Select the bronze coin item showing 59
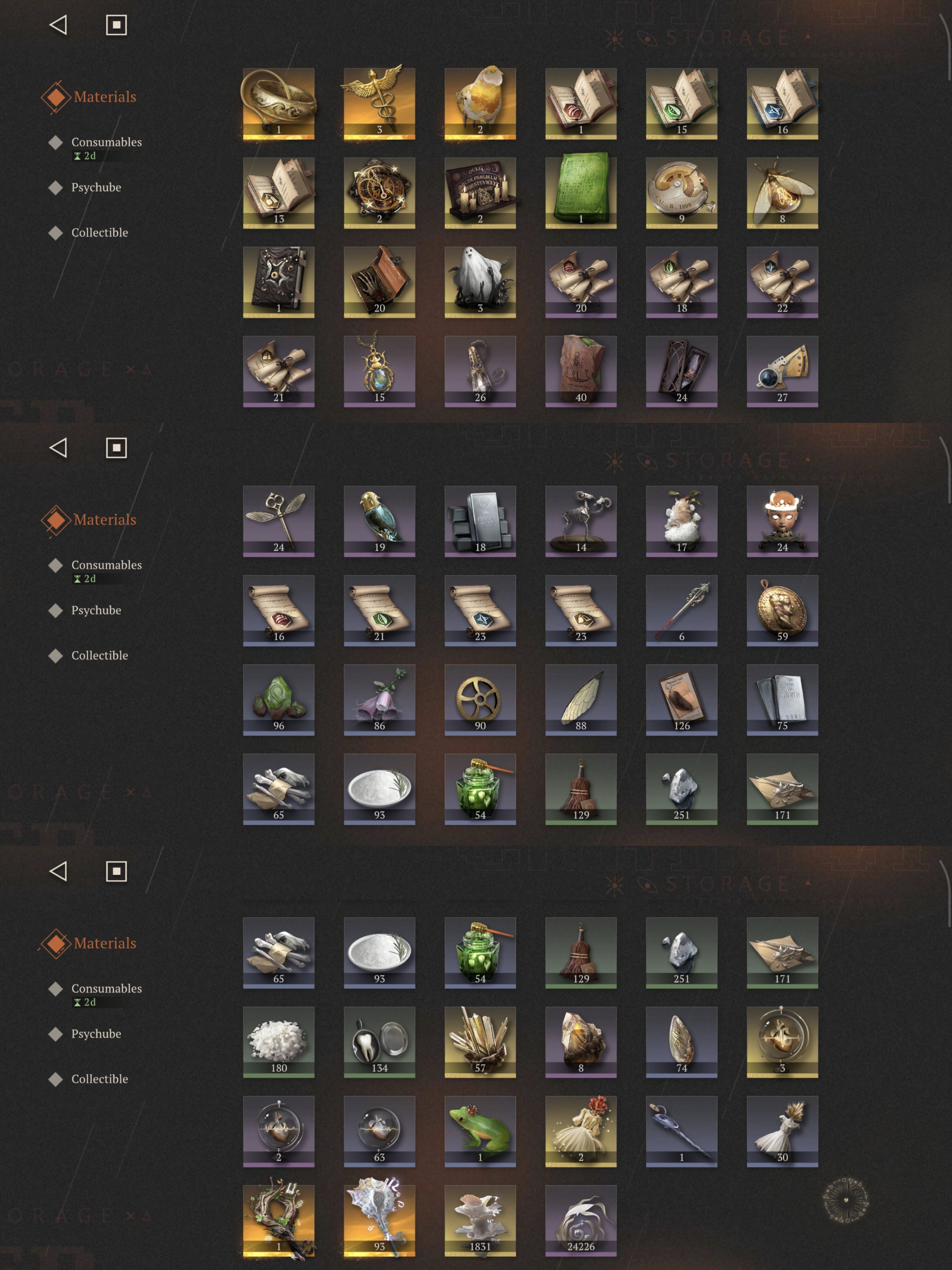 click(782, 611)
